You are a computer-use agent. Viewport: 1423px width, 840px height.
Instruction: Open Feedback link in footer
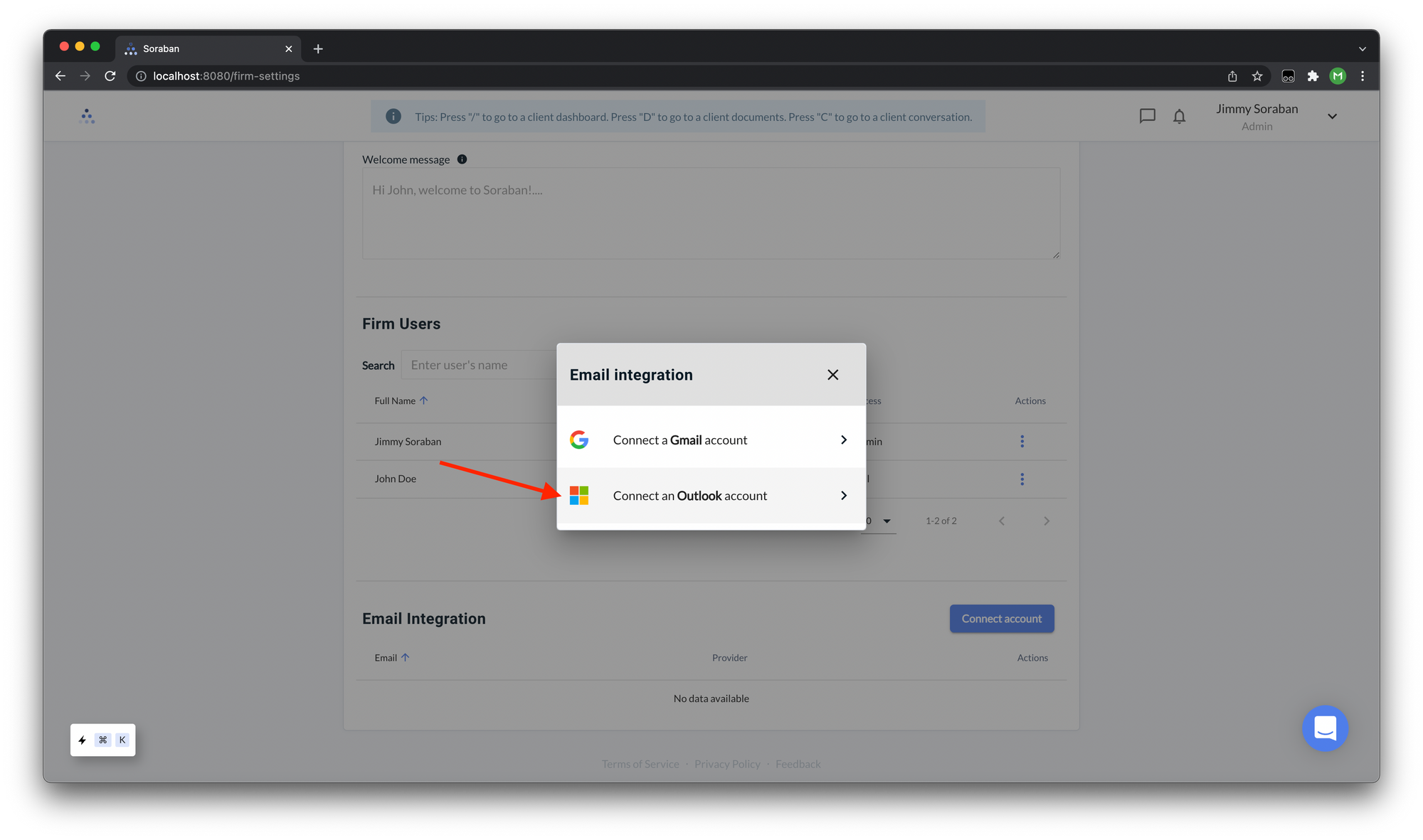798,764
